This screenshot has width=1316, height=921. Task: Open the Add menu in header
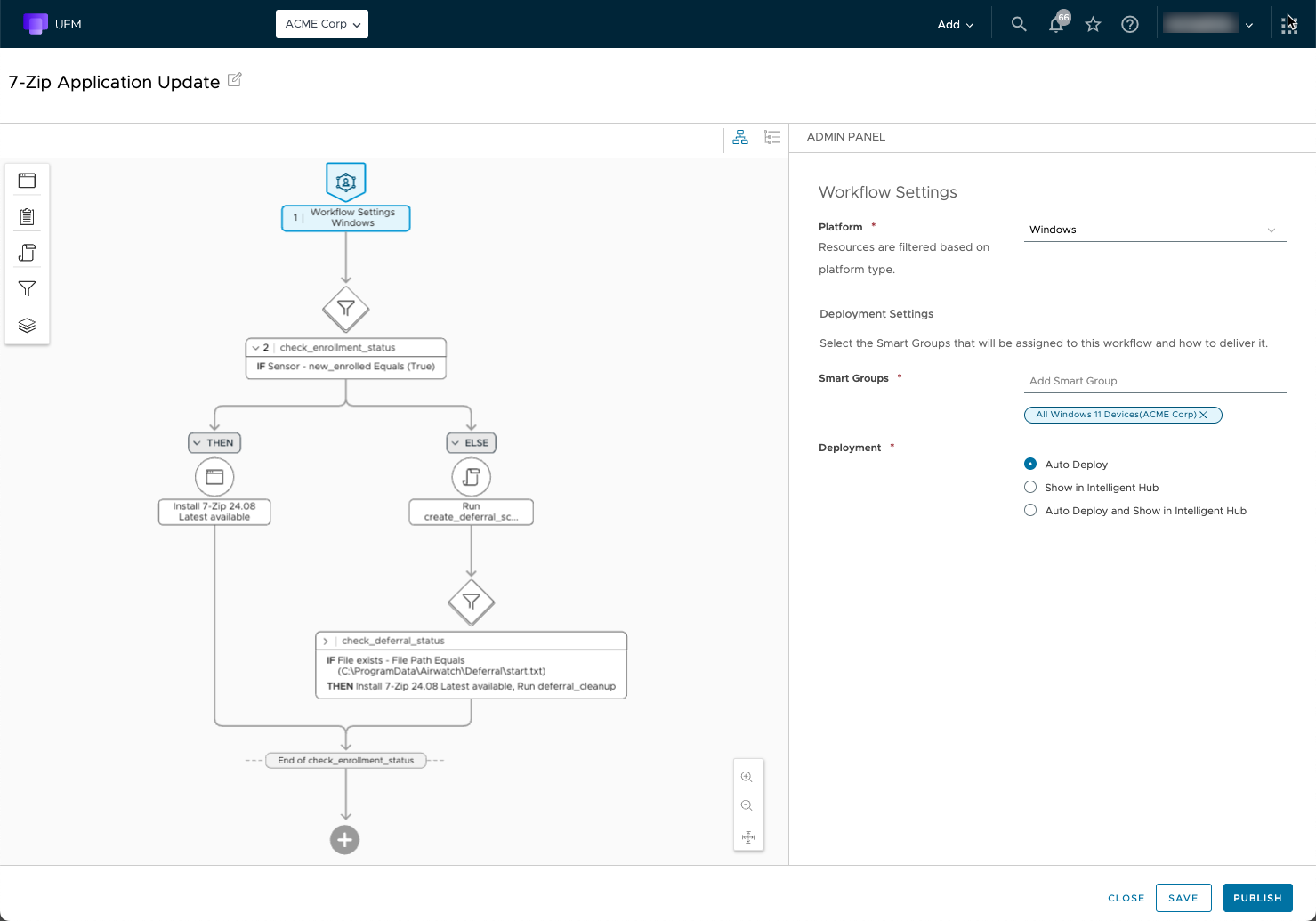[955, 25]
